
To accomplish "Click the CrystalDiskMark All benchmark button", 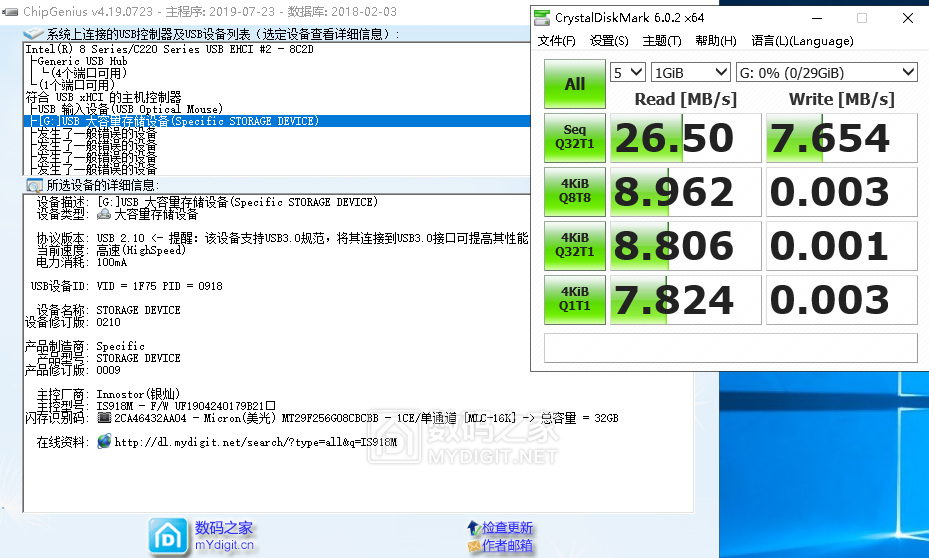I will click(x=575, y=84).
